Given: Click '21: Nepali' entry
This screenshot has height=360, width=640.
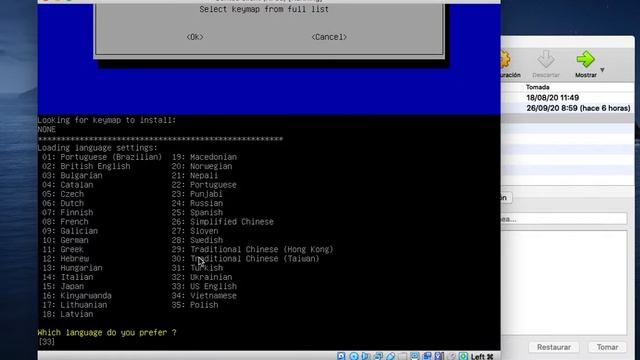Looking at the screenshot, I should (195, 176).
